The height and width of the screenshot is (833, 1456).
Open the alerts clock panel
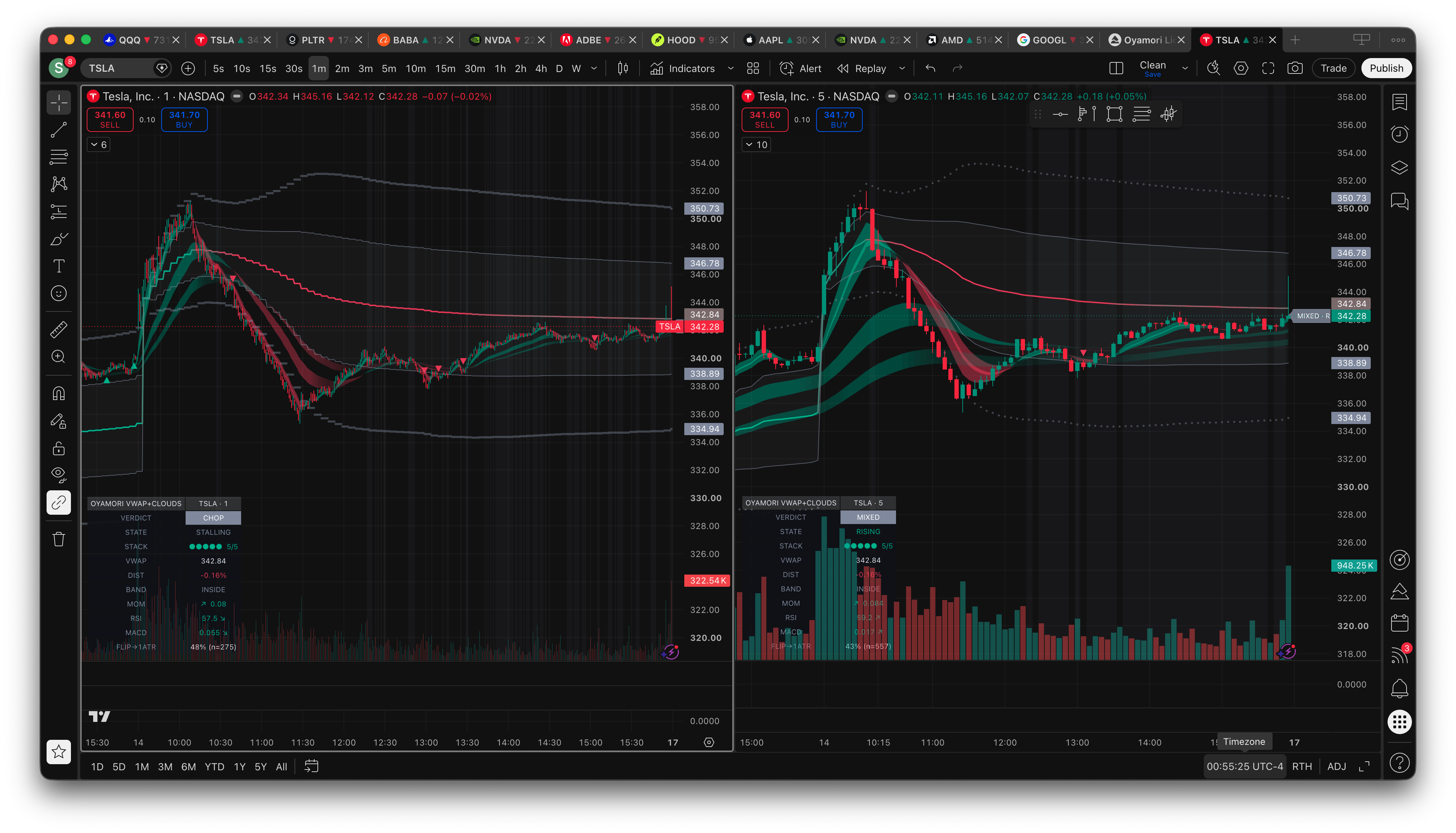[x=1399, y=134]
